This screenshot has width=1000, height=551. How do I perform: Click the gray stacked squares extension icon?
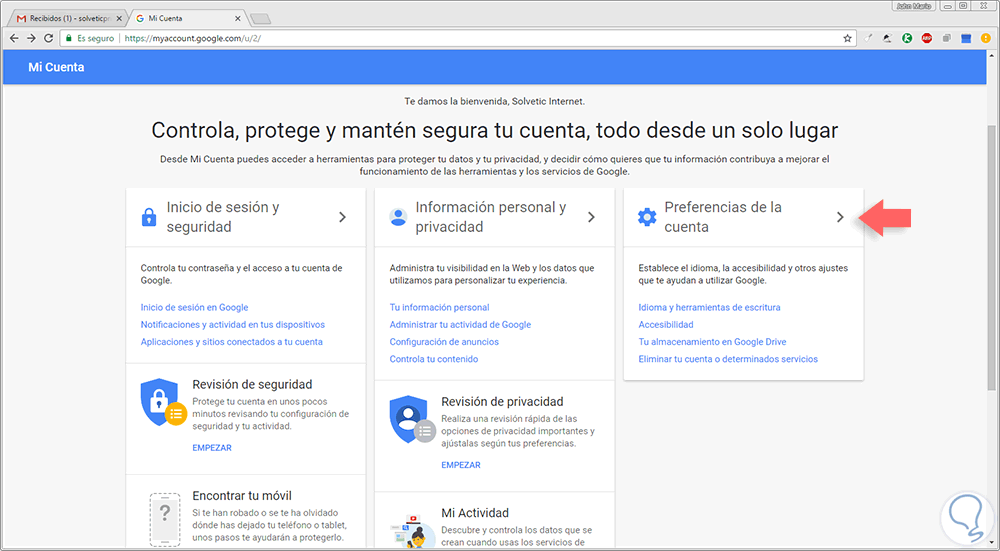(x=946, y=38)
